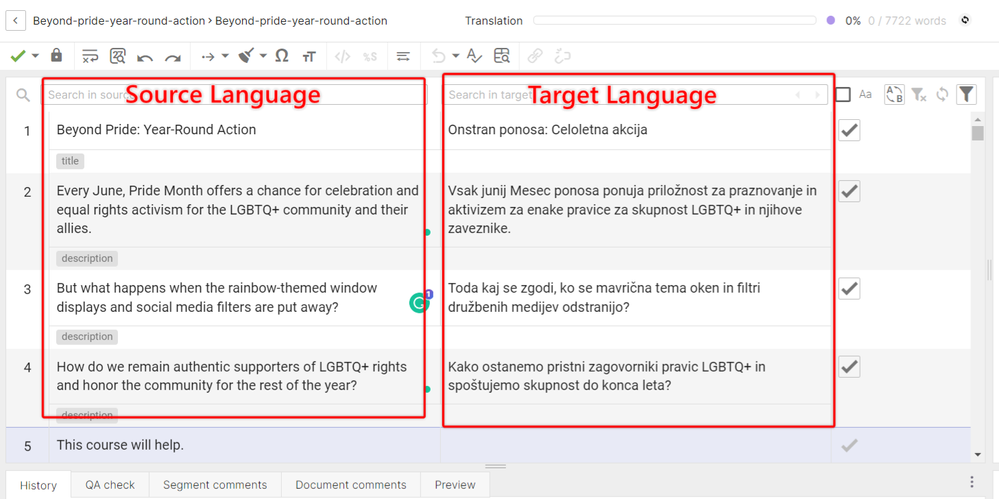Expand the confirm checkmark dropdown arrow

(x=36, y=56)
